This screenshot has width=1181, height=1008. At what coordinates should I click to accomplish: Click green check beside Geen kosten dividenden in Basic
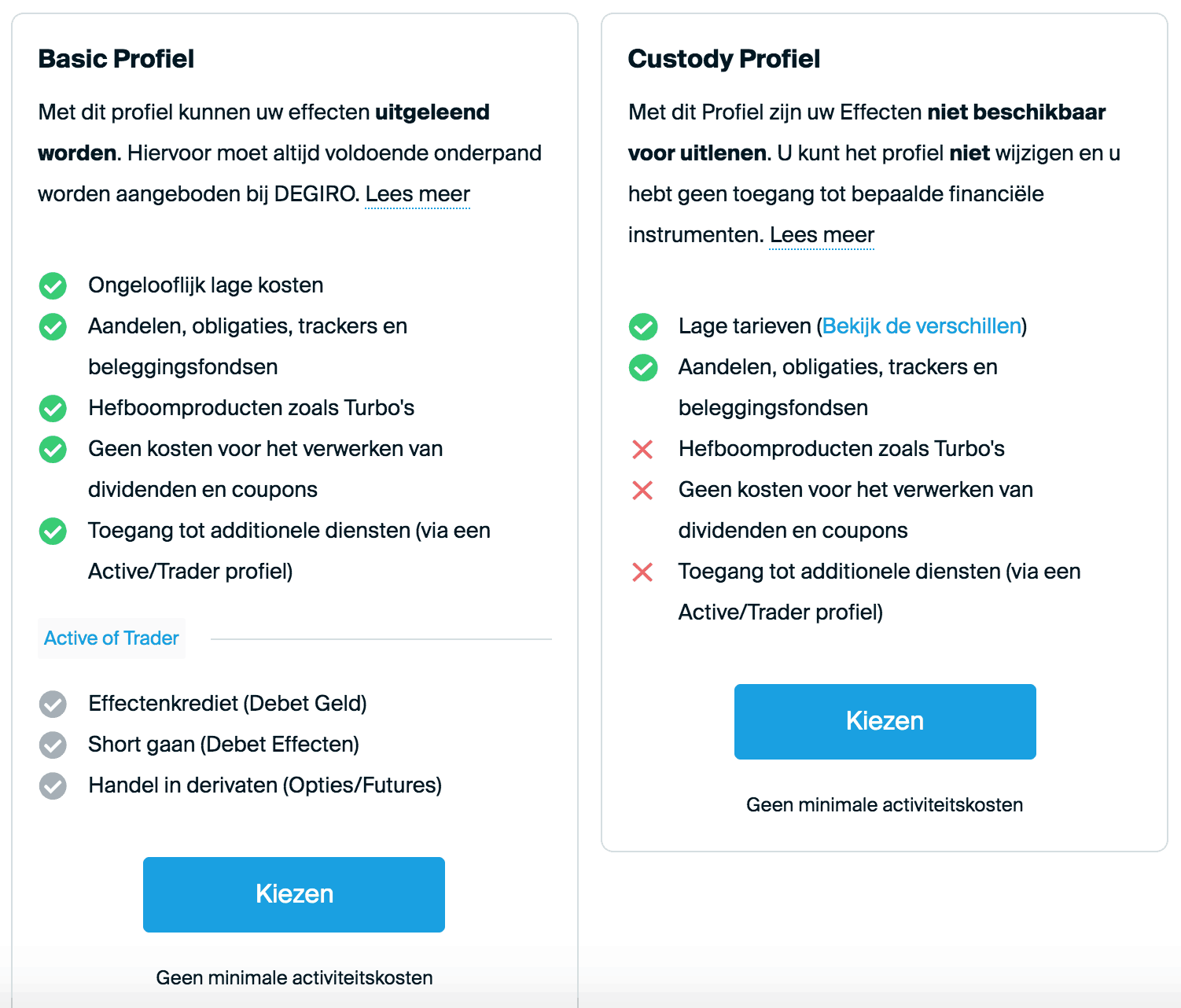53,450
